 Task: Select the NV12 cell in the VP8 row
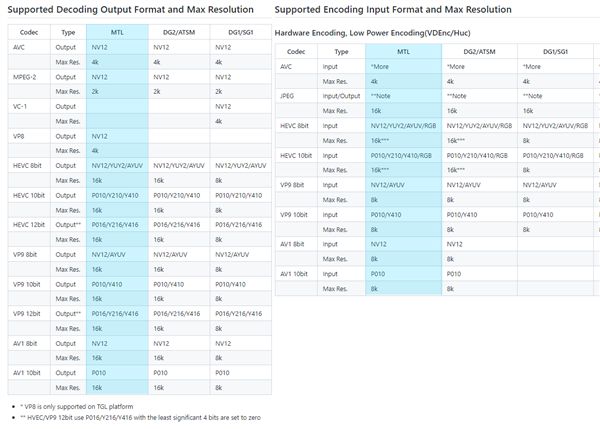100,135
